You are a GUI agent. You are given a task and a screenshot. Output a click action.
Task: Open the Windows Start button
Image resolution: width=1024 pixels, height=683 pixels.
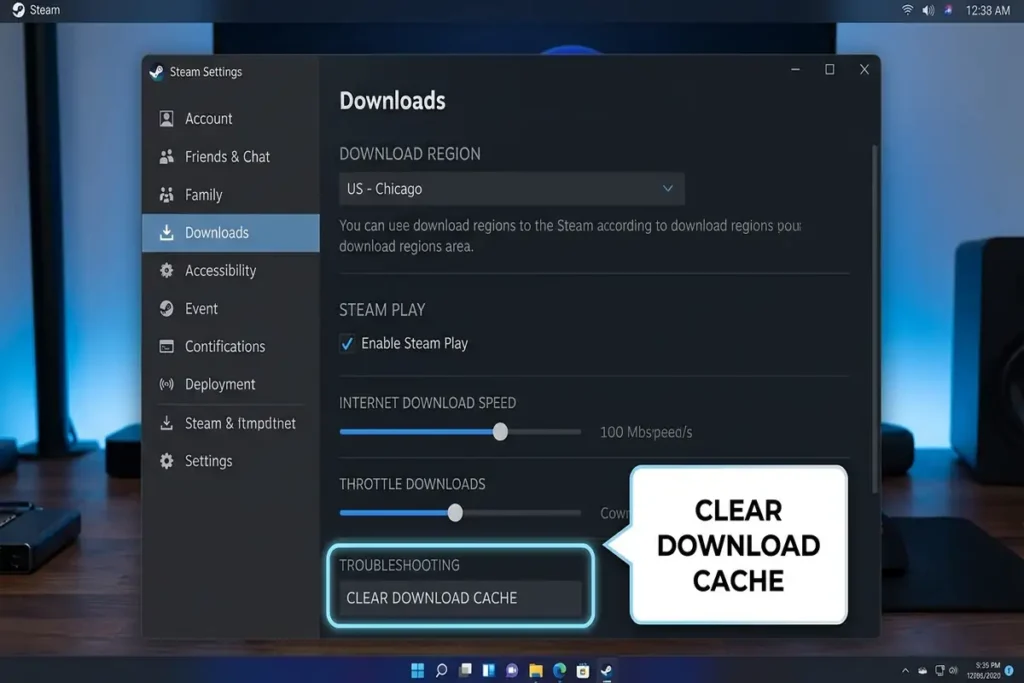417,670
